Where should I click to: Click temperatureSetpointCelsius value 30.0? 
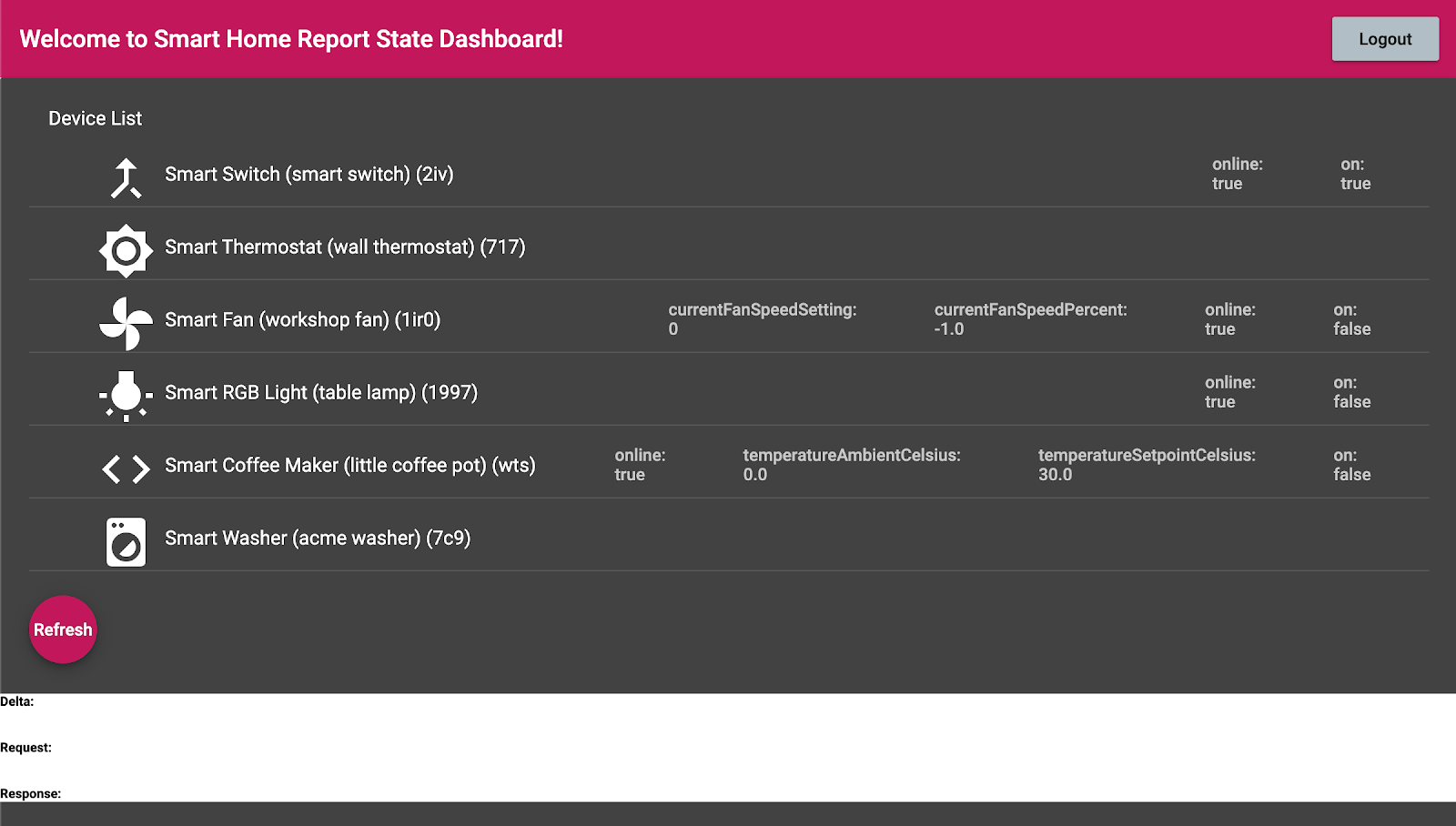1056,475
